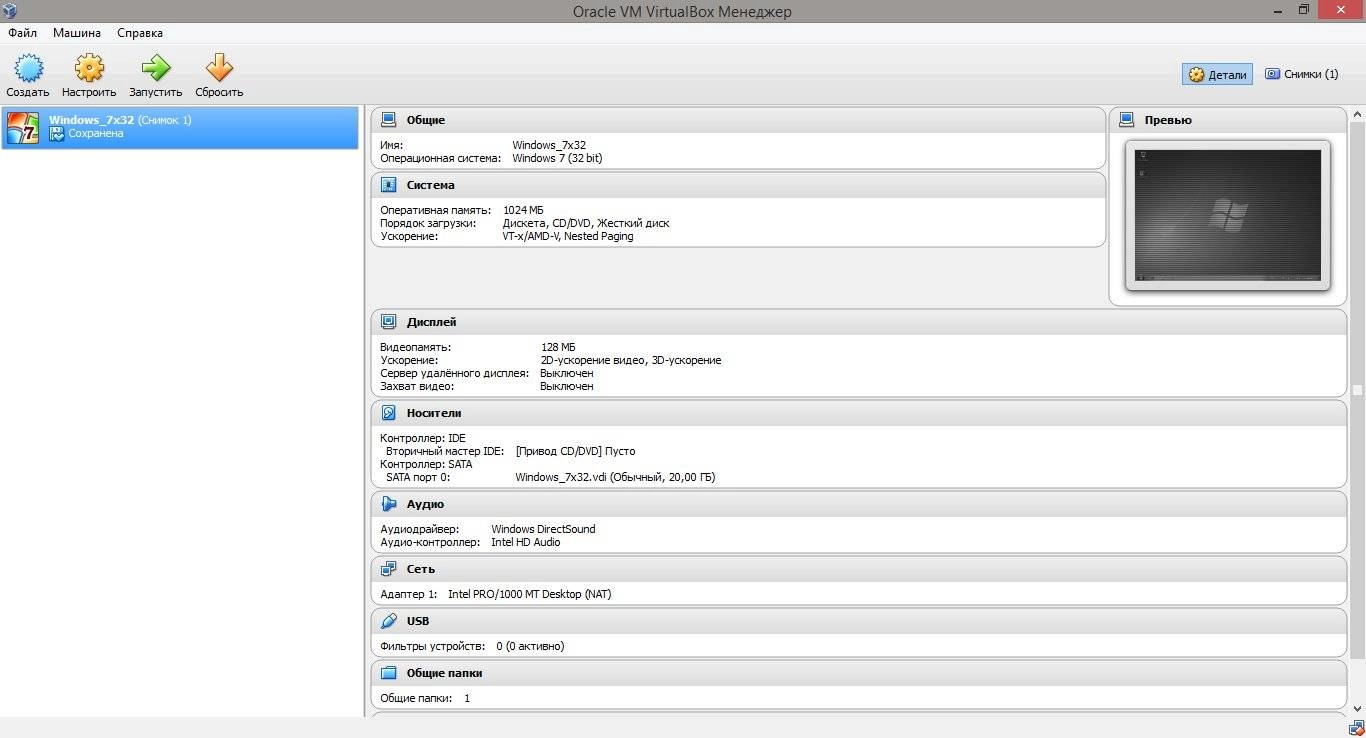Click the details pane vertical scrollbar
Viewport: 1366px width, 738px height.
point(1357,411)
